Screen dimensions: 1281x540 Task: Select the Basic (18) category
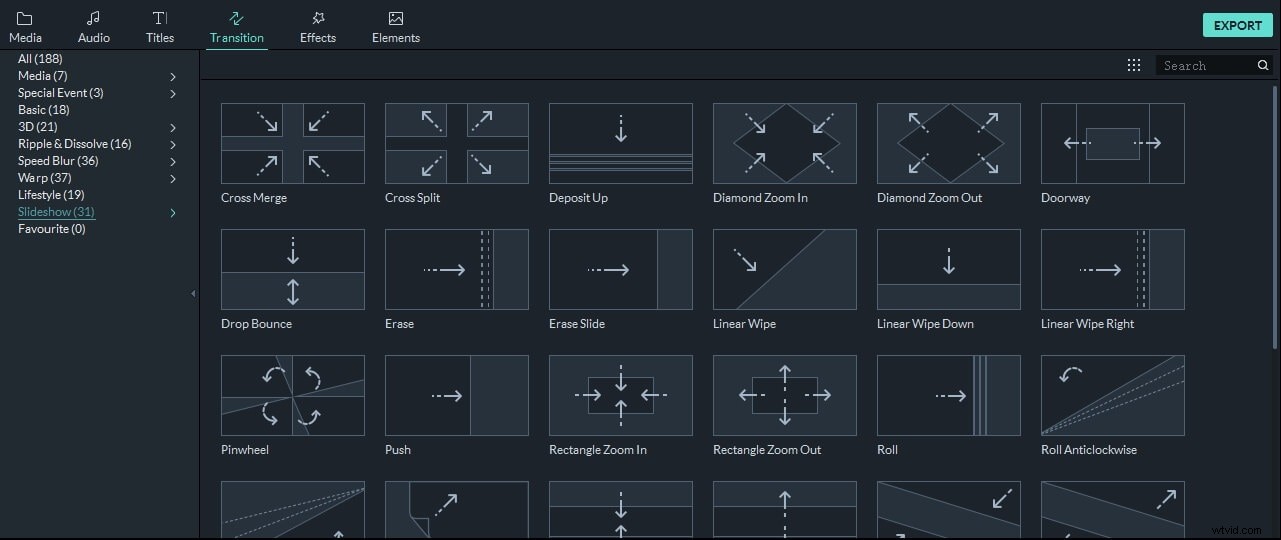(x=44, y=110)
